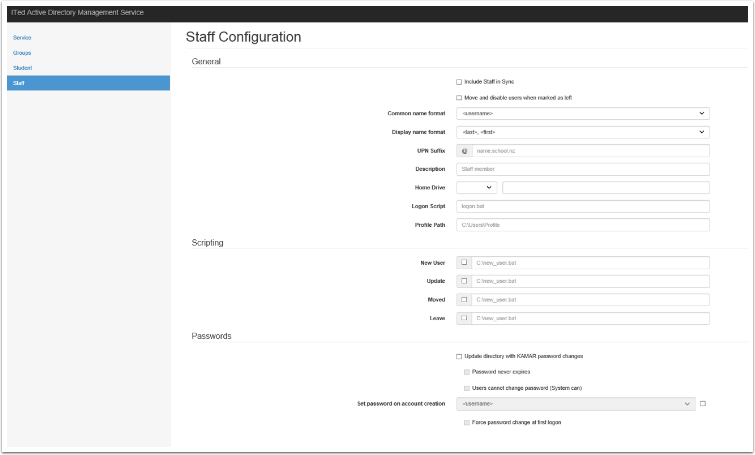The image size is (755, 455).
Task: Click into the Profile Path field
Action: [582, 225]
